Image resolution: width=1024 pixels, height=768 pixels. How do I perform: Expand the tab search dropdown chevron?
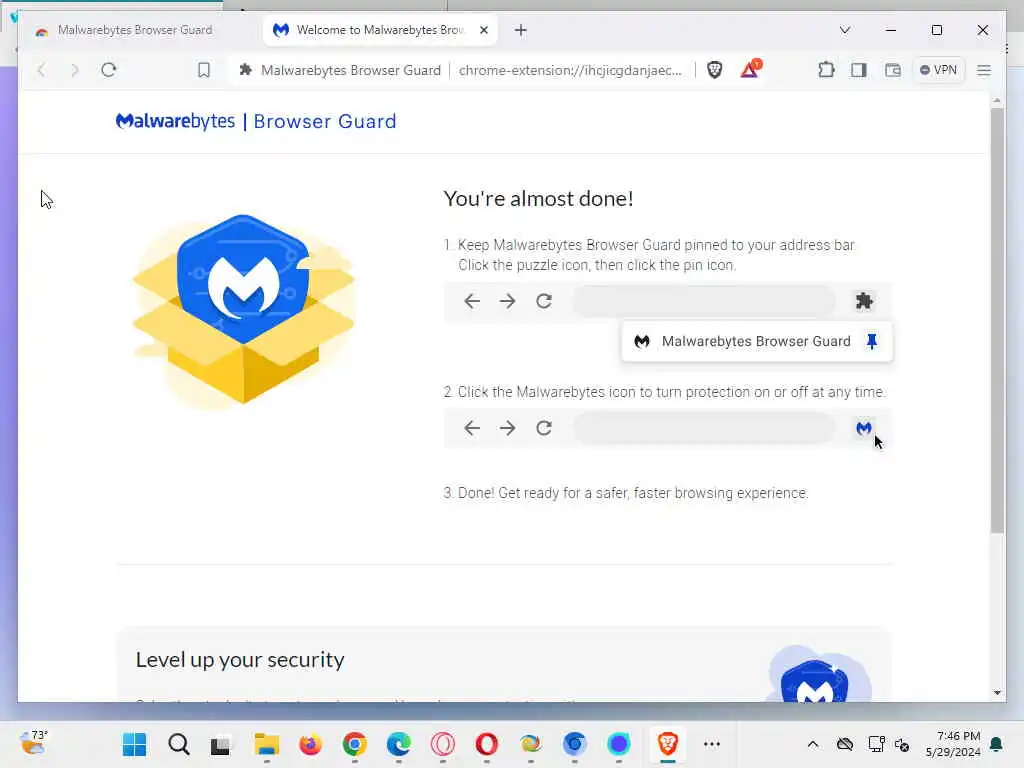point(844,30)
